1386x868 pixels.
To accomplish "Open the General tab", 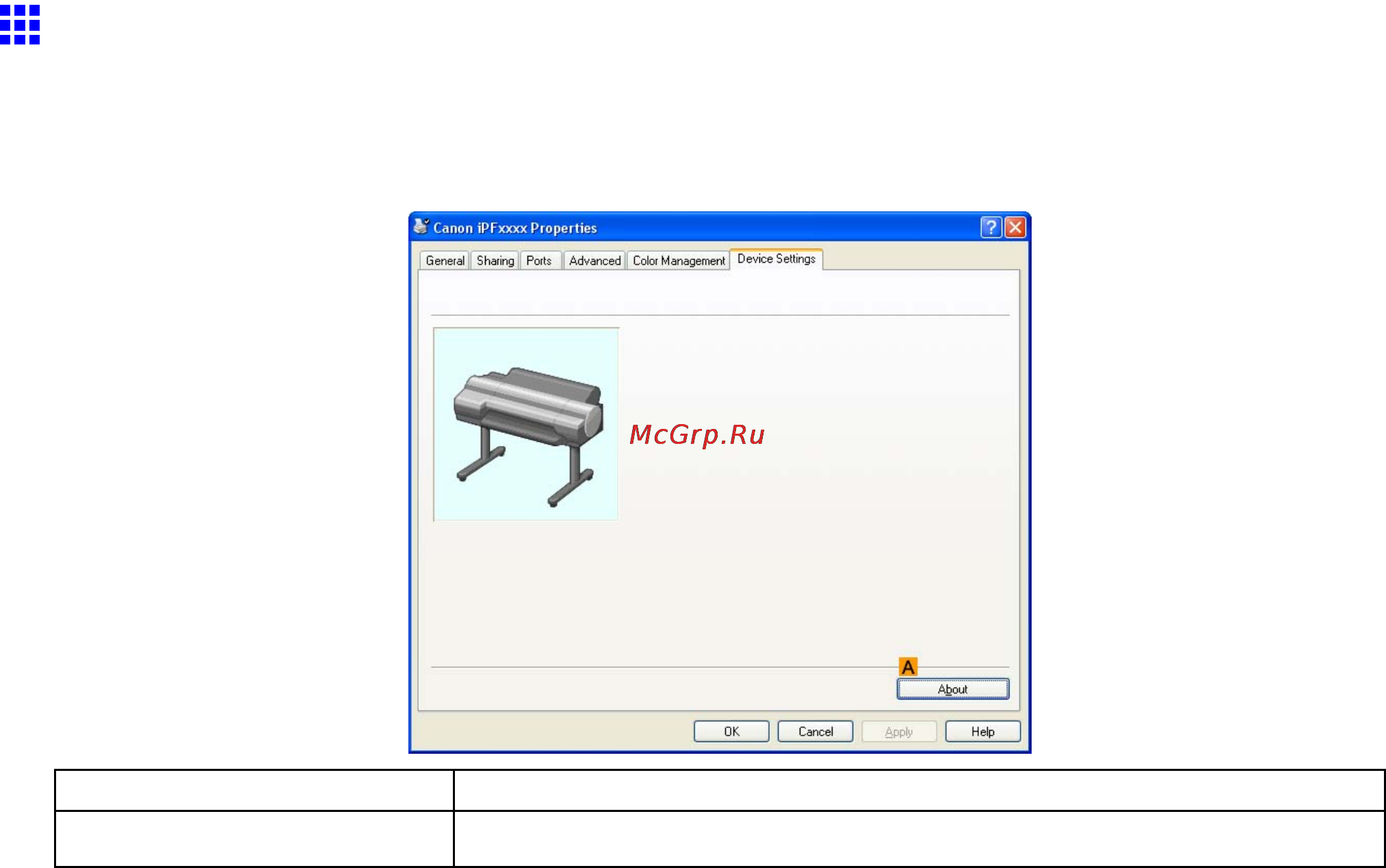I will point(445,261).
